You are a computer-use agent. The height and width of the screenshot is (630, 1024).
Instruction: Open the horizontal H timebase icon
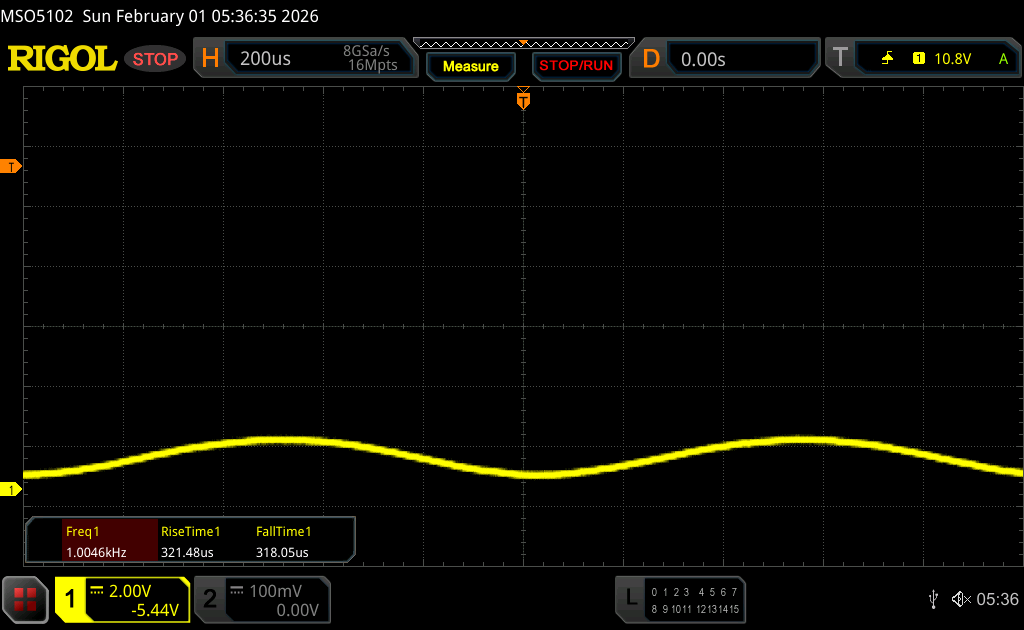click(x=210, y=59)
